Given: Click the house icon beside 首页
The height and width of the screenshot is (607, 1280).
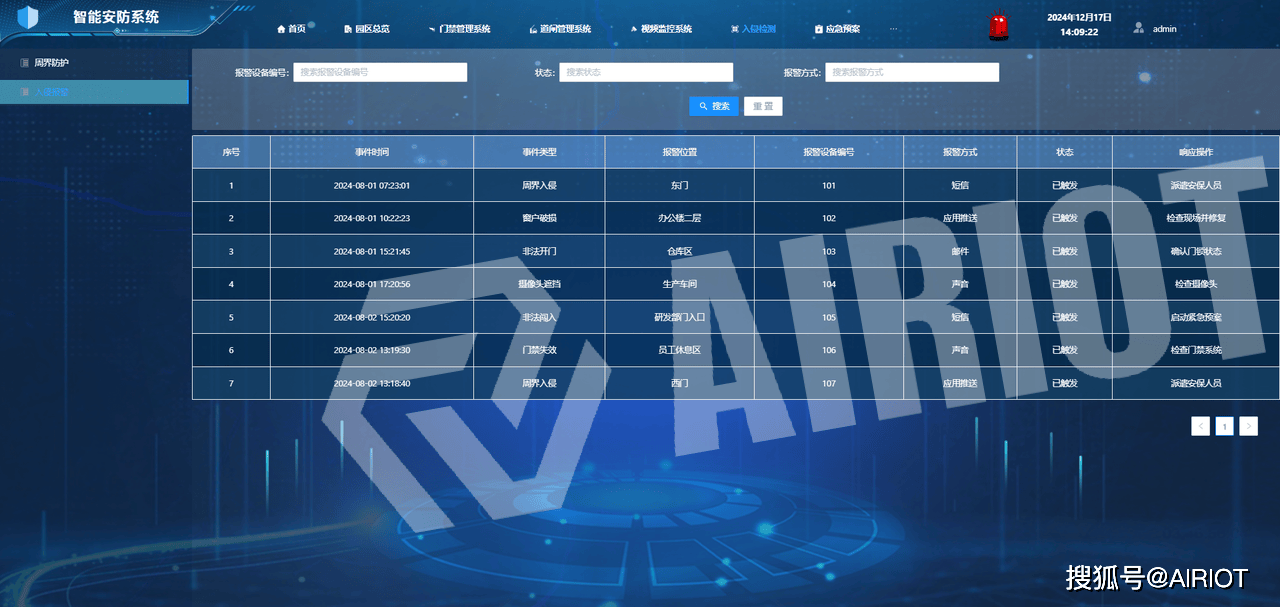Looking at the screenshot, I should [x=281, y=29].
